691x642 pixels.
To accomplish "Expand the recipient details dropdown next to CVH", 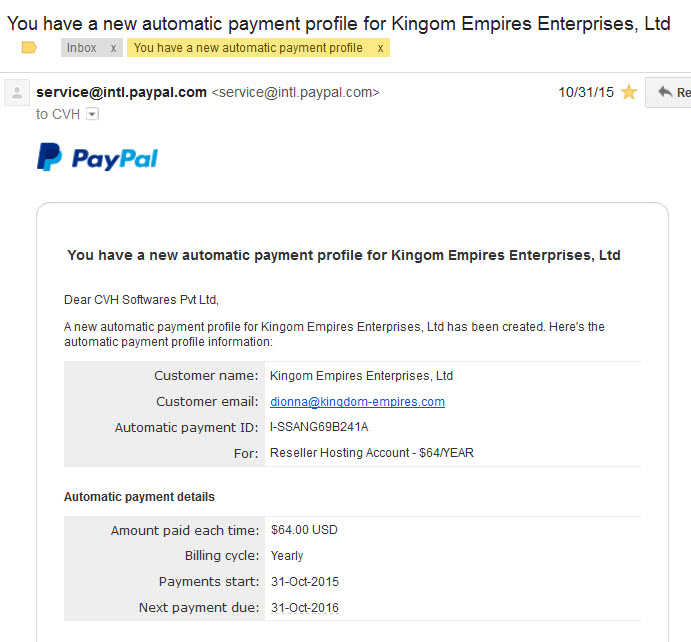I will [93, 114].
